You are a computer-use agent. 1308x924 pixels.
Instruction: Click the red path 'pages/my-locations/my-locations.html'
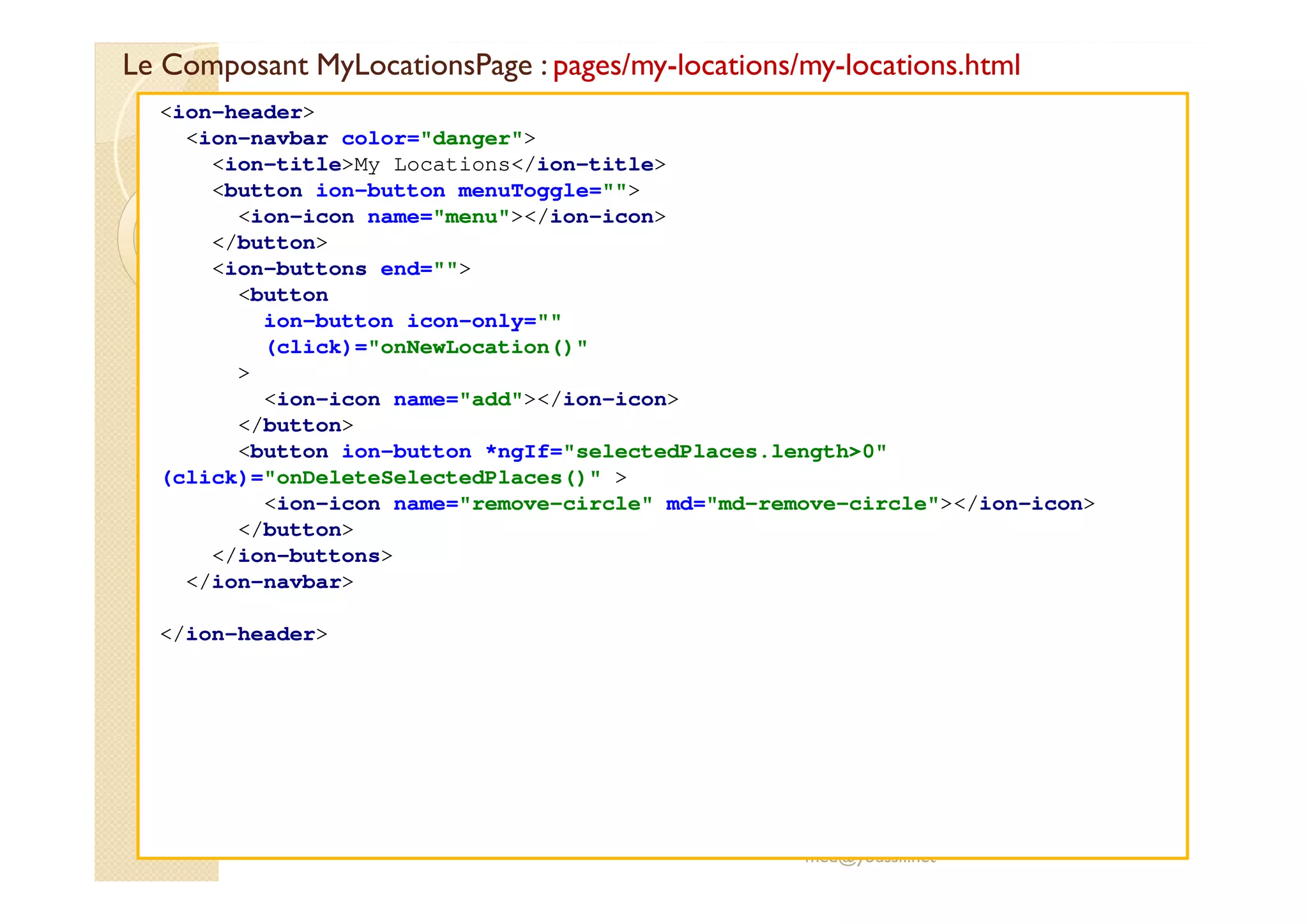786,66
